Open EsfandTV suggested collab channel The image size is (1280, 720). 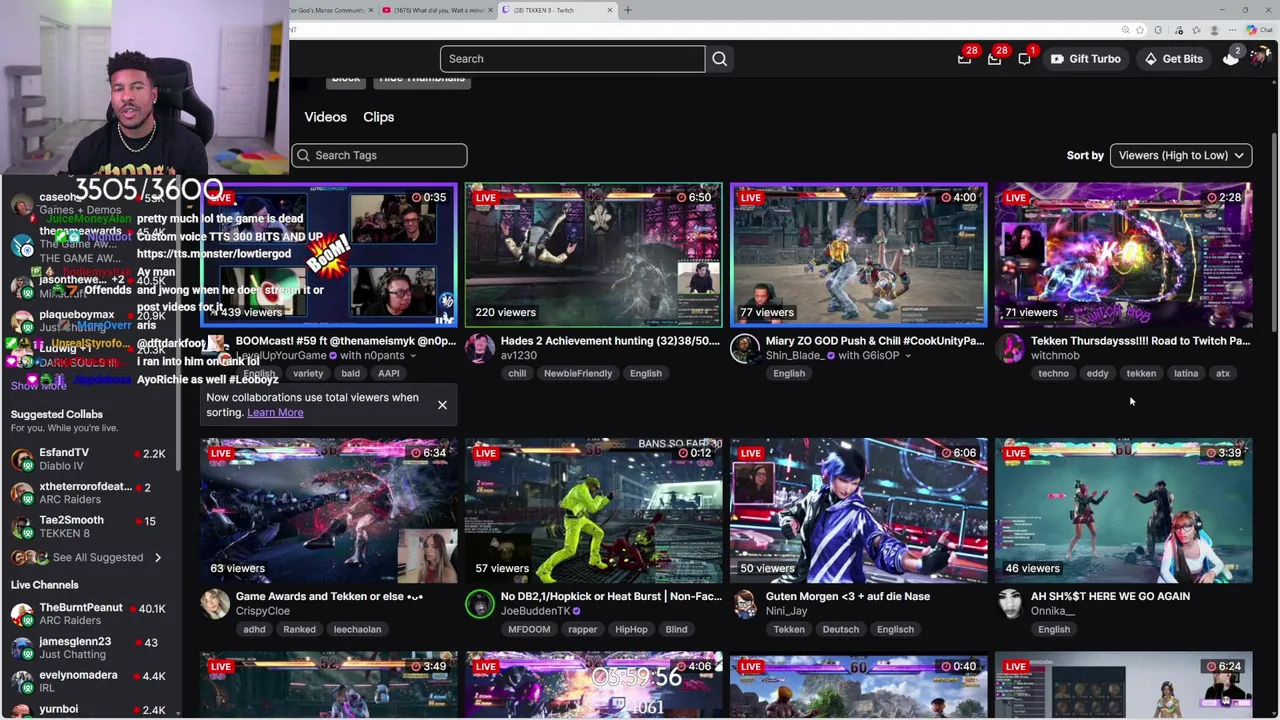88,459
